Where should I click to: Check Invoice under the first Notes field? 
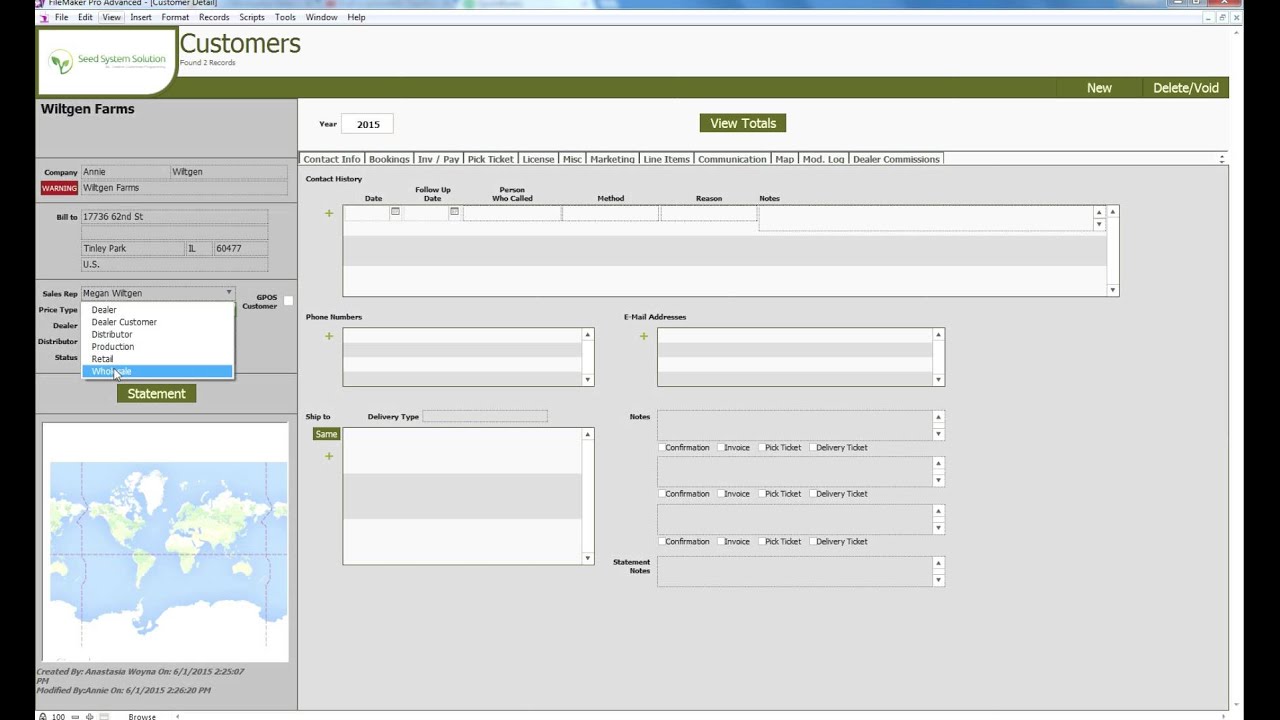pos(720,447)
